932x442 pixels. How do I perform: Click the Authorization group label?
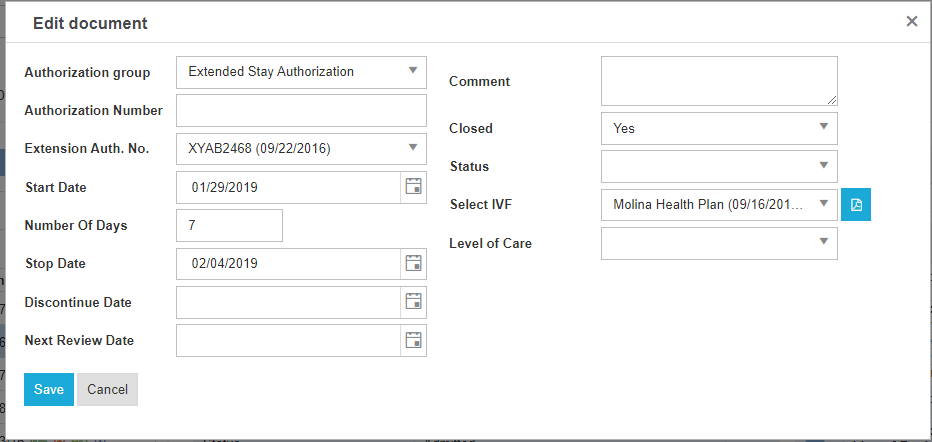(87, 73)
